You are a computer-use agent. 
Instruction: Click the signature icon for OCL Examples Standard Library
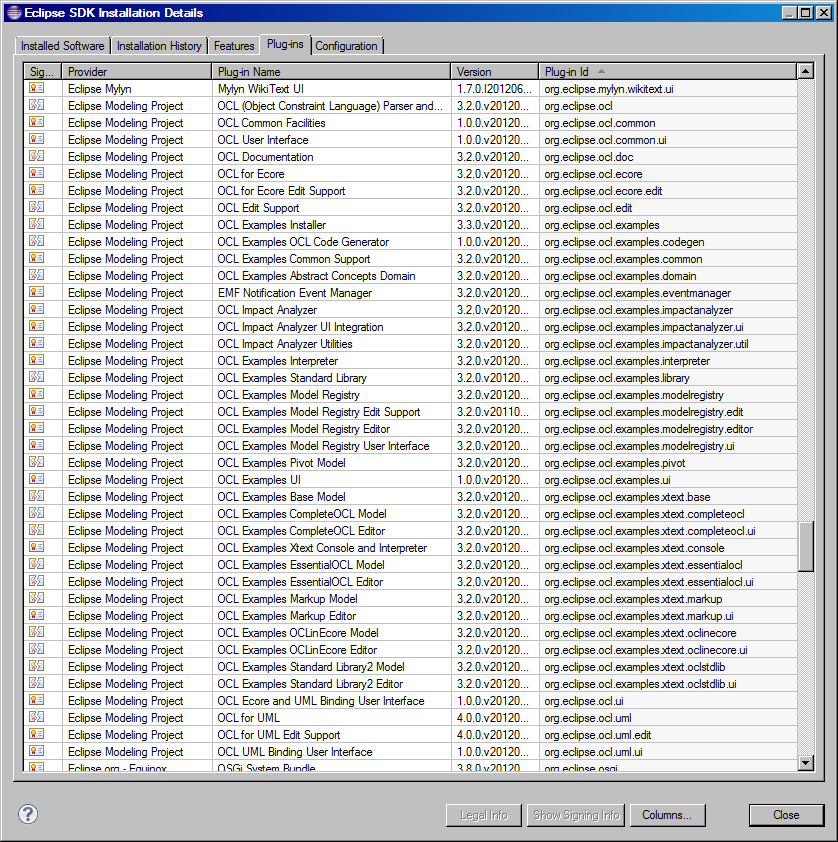(x=37, y=378)
